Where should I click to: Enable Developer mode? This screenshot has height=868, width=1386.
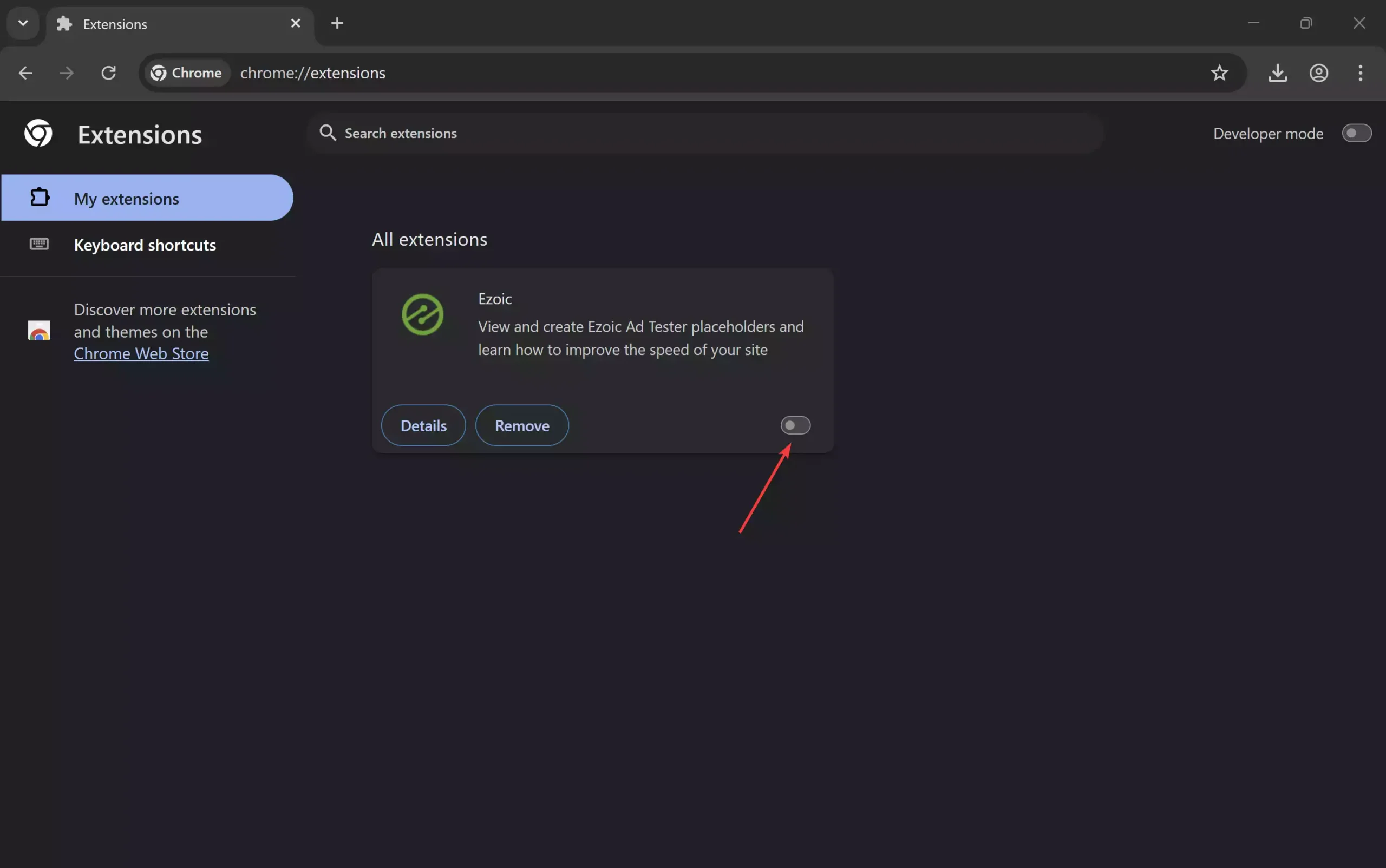pyautogui.click(x=1357, y=133)
